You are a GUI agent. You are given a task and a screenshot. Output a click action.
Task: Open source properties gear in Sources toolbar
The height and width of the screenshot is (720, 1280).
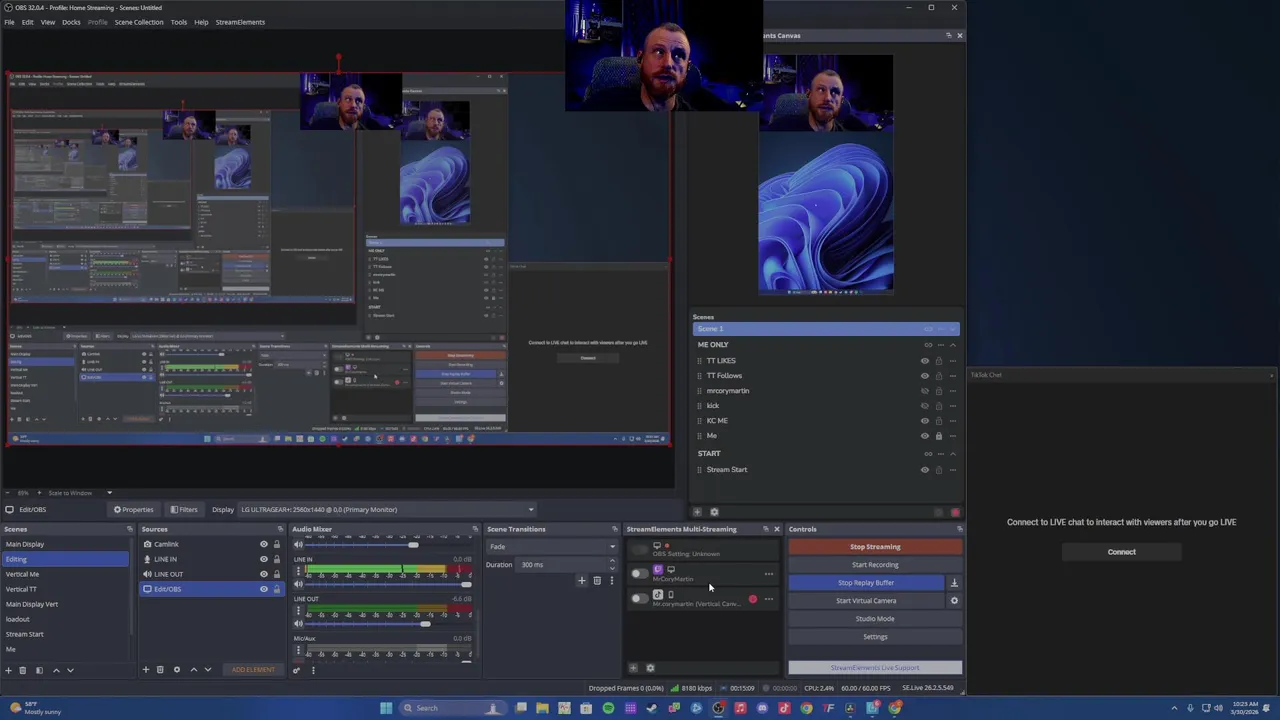click(177, 670)
